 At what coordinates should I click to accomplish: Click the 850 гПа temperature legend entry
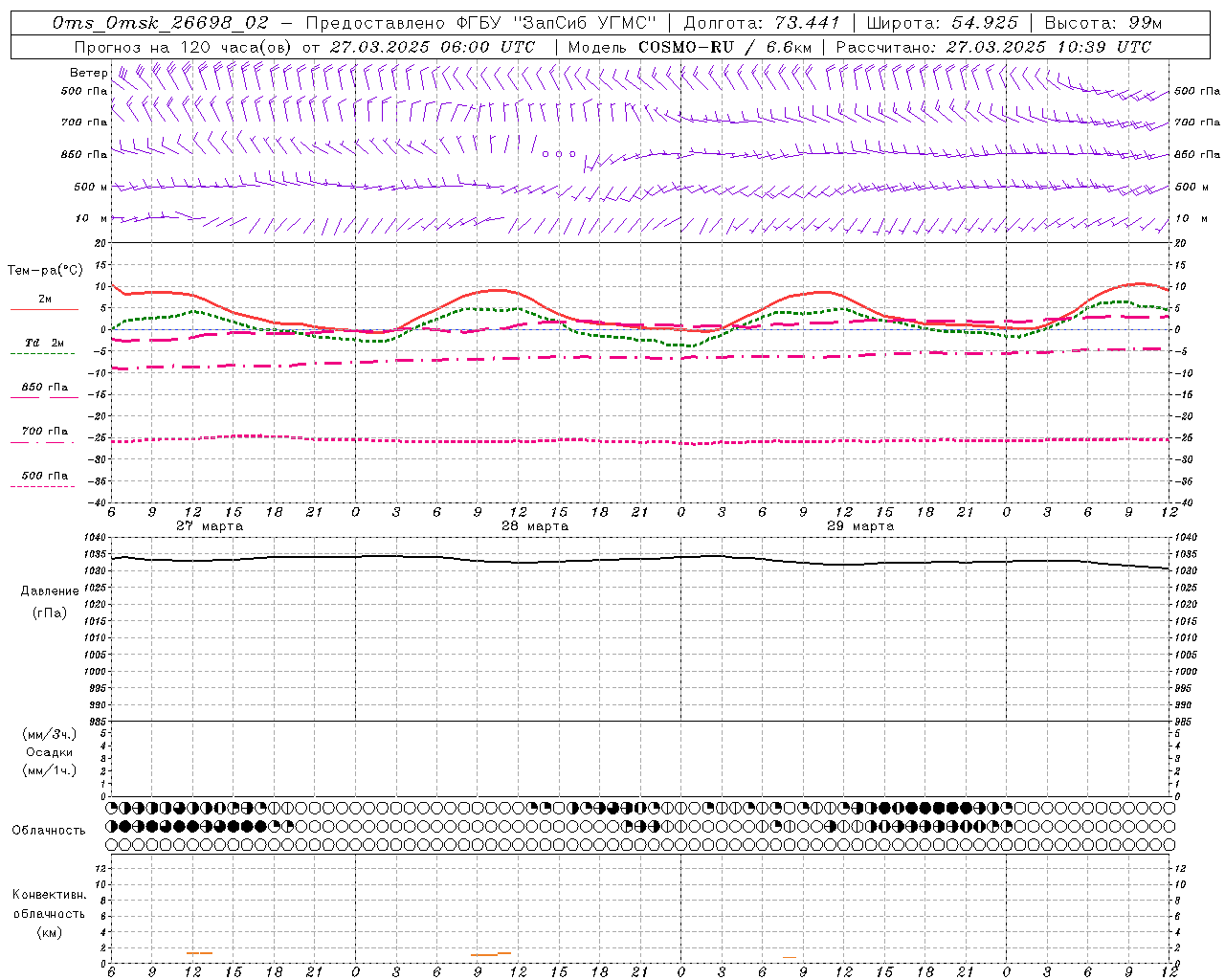(44, 388)
